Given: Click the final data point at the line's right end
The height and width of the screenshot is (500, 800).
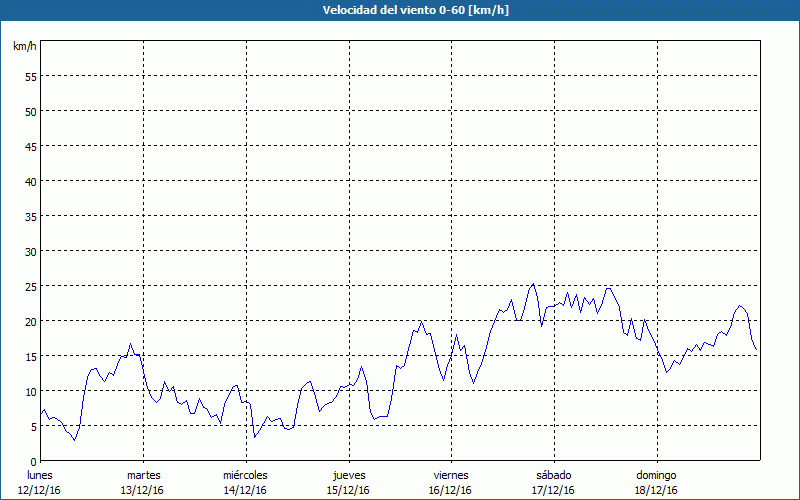Looking at the screenshot, I should (x=757, y=350).
